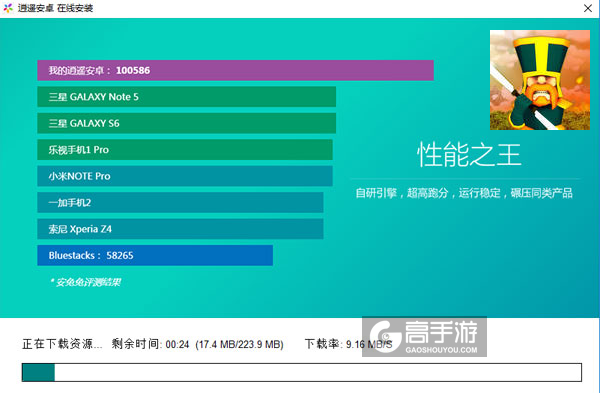Click the 剩余时间 00:24 label

(150, 344)
